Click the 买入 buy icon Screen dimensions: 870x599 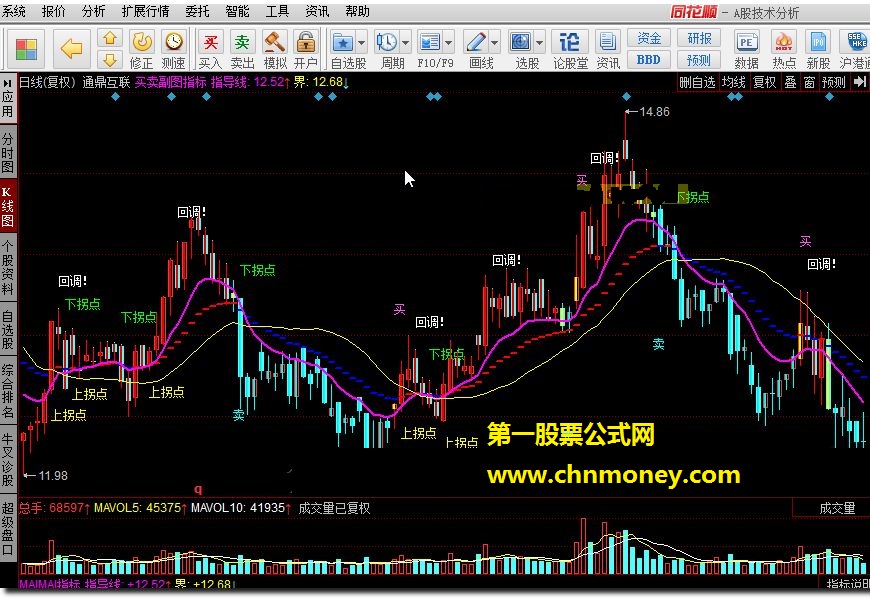pos(210,49)
